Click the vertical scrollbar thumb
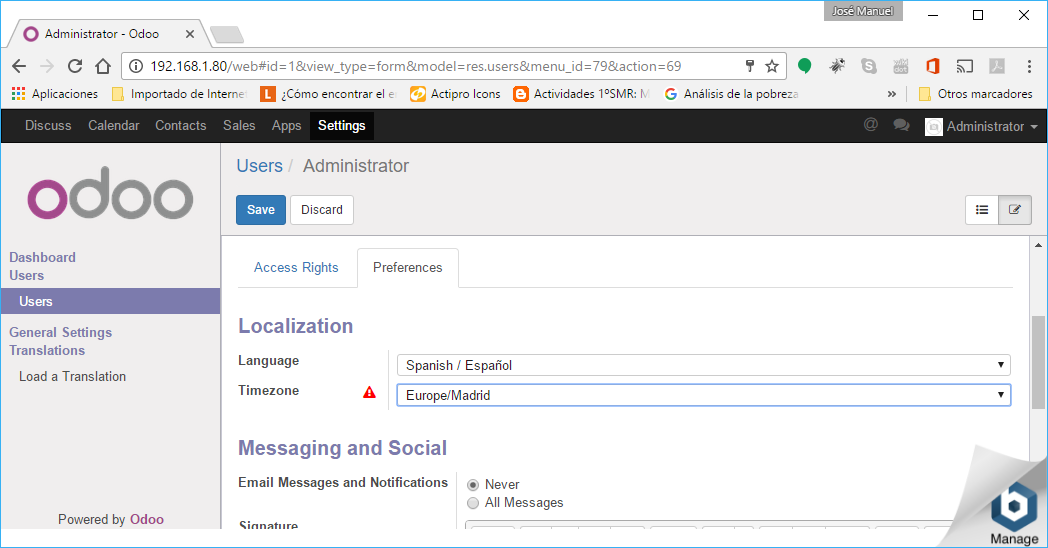 click(1038, 360)
